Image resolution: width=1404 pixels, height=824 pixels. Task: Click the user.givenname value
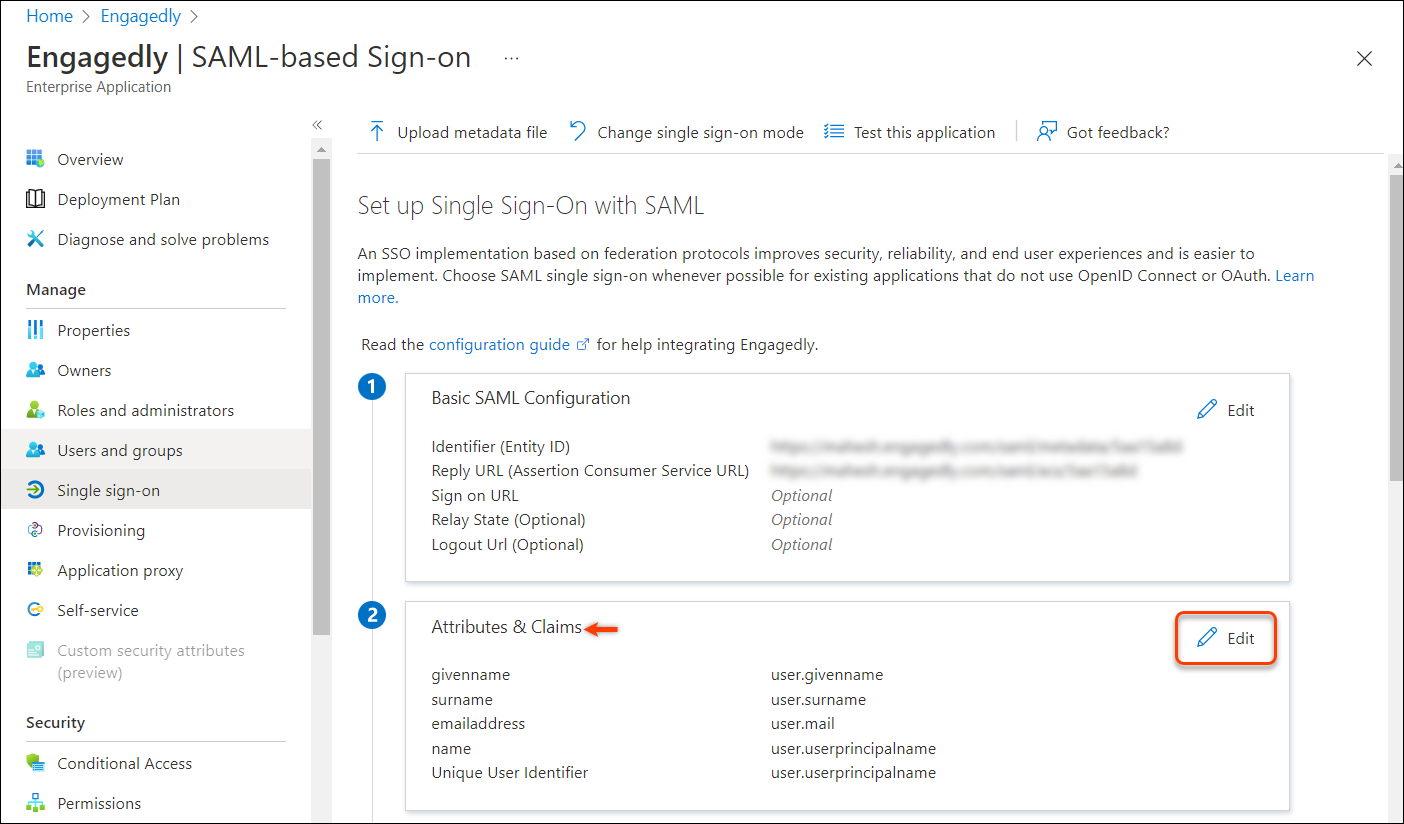(x=827, y=675)
